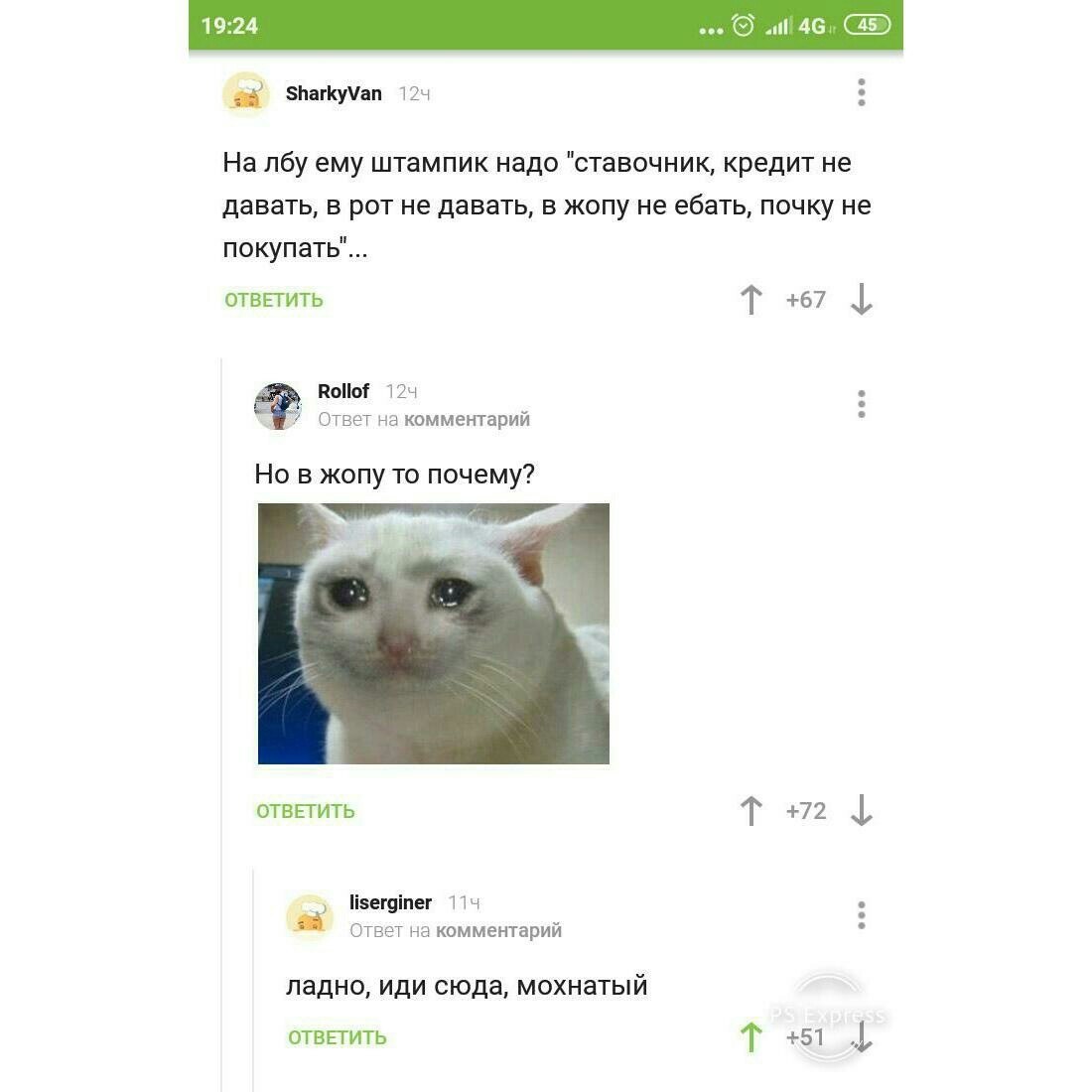Image resolution: width=1092 pixels, height=1092 pixels.
Task: Open the SharkyVan username link
Action: (x=334, y=93)
